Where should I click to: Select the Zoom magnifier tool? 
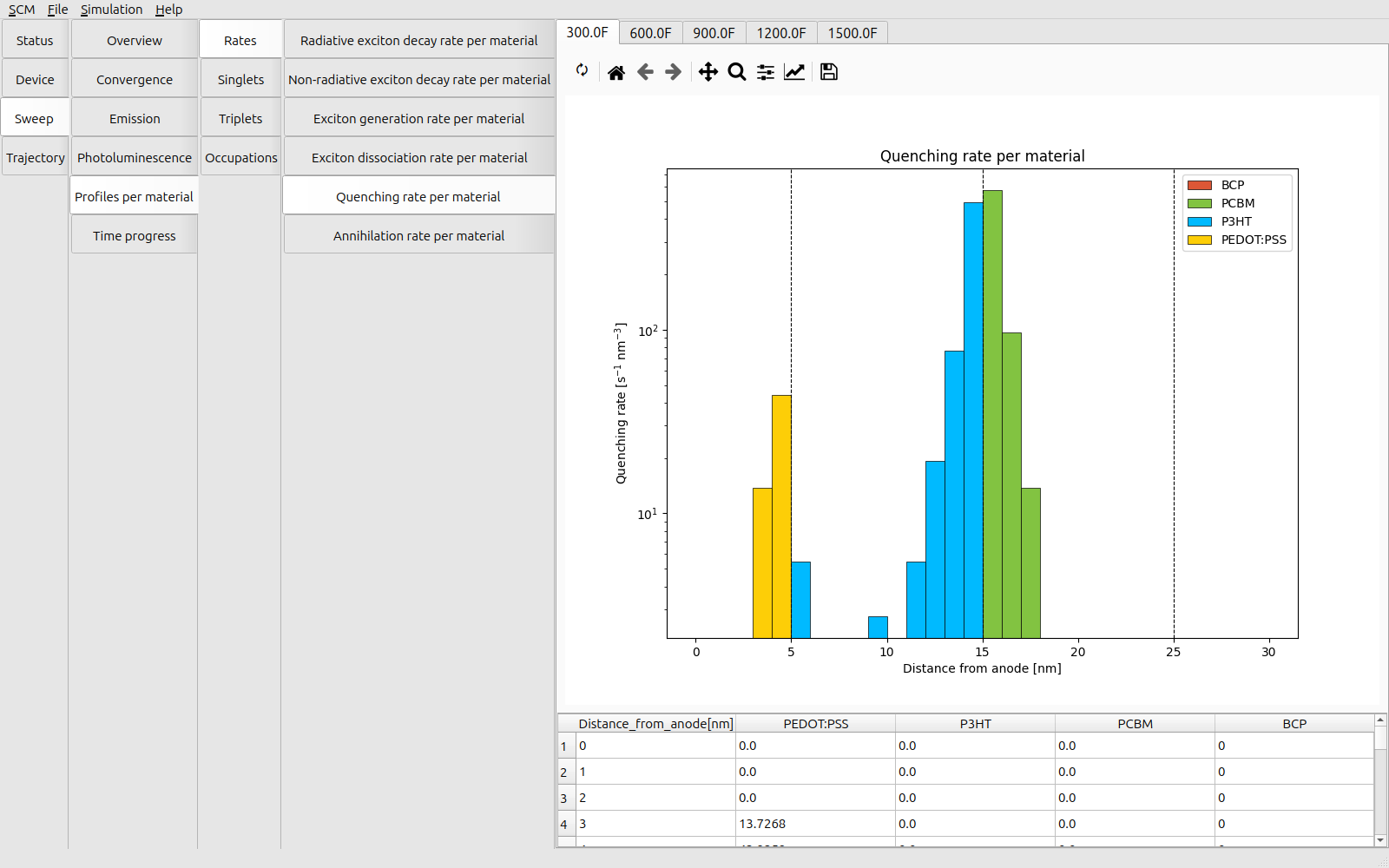tap(737, 72)
